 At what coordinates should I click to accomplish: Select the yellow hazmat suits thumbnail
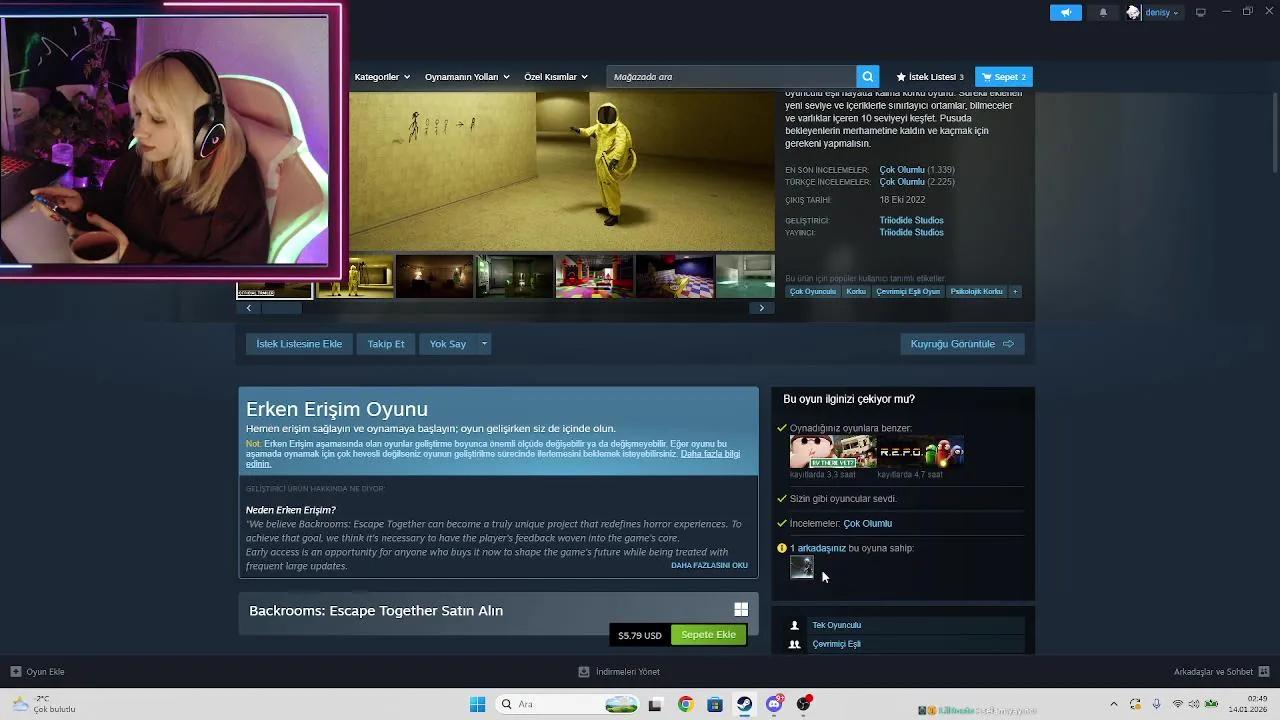click(x=355, y=277)
